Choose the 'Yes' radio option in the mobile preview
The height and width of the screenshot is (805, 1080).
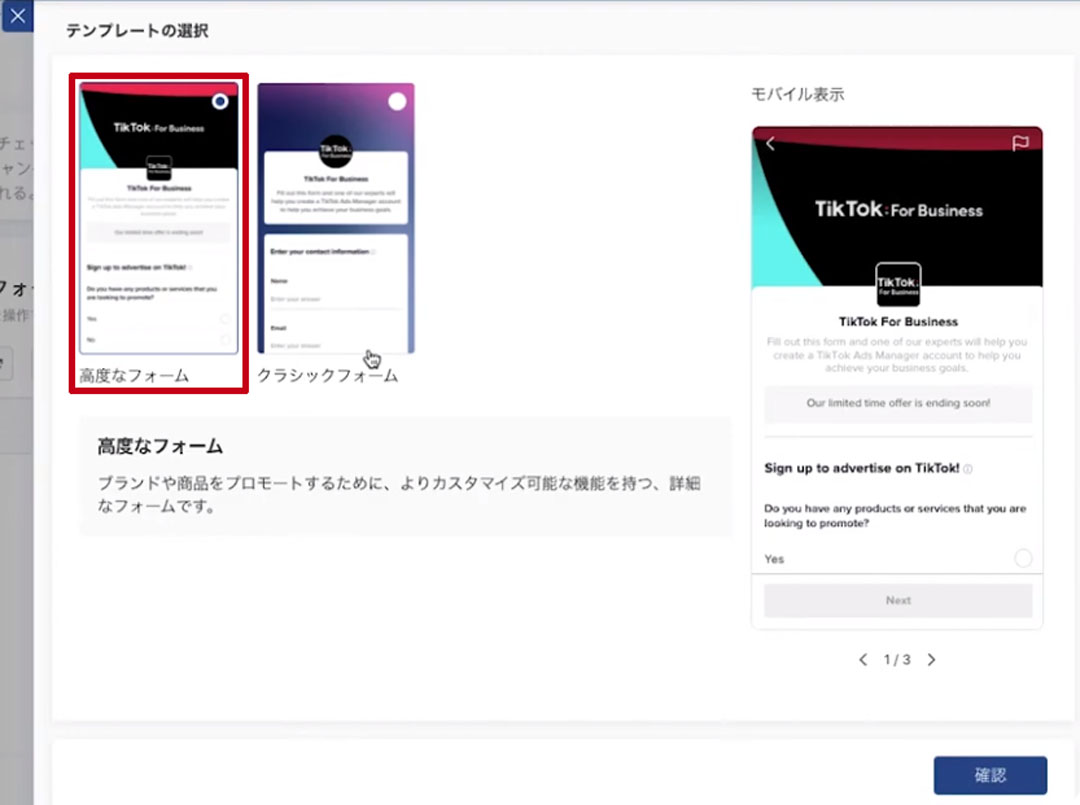pos(1022,559)
